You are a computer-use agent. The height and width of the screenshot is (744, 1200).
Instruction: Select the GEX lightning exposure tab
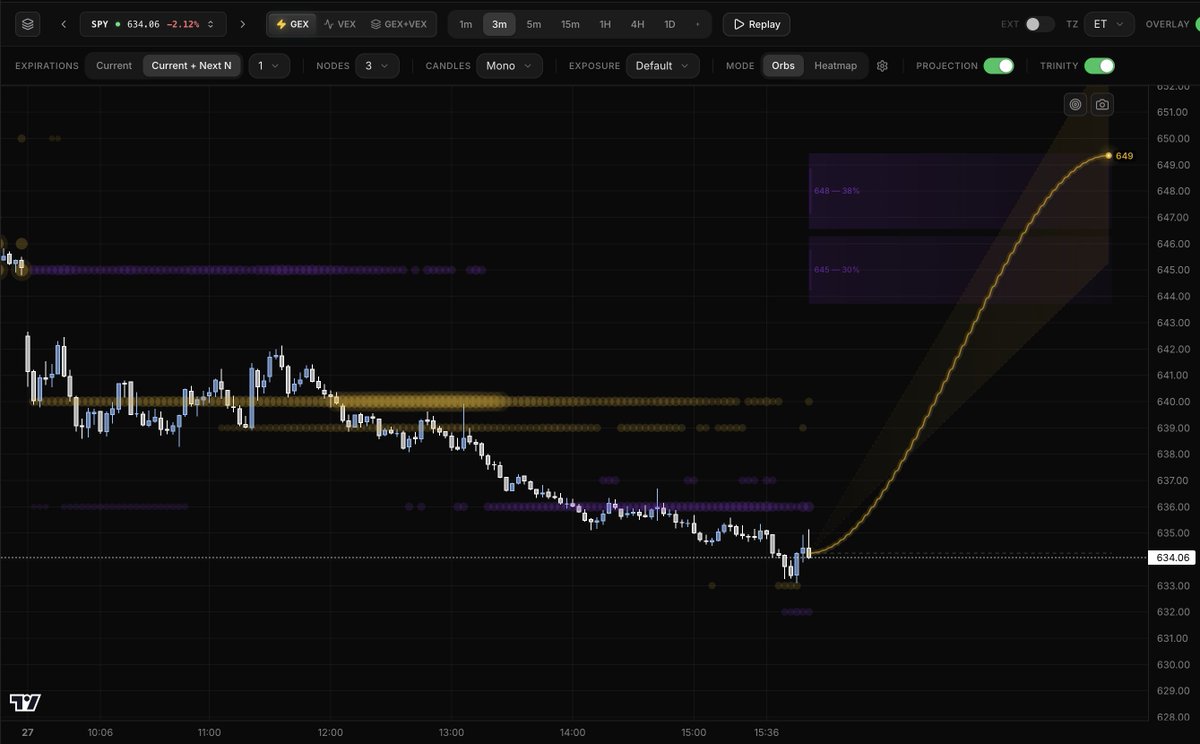291,24
